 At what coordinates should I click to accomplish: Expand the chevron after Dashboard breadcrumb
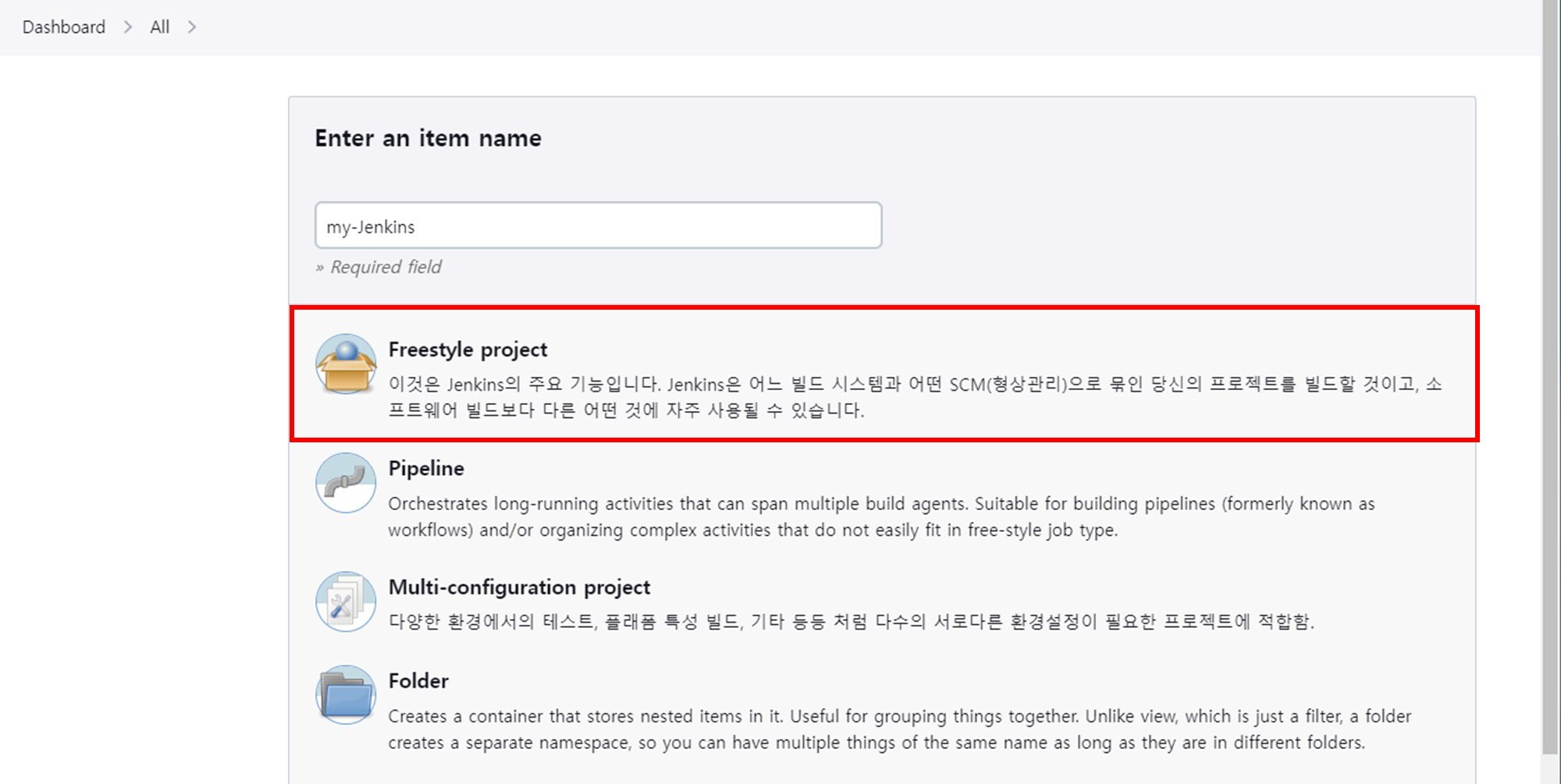tap(128, 27)
